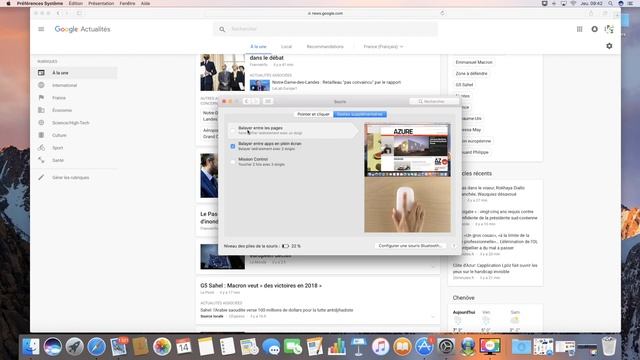Click the Google Actualités logo

tap(82, 29)
